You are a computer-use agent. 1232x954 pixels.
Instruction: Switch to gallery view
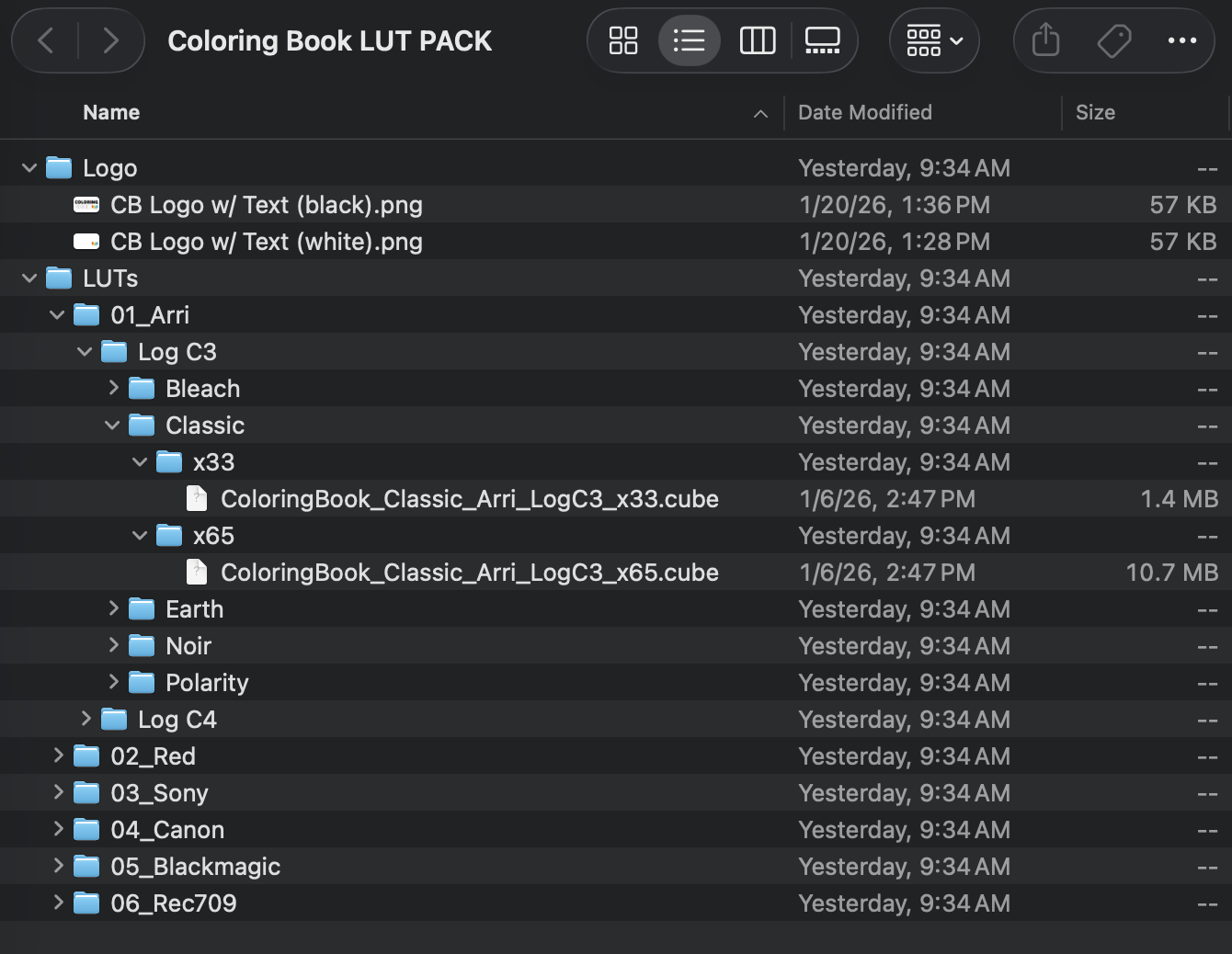point(822,40)
